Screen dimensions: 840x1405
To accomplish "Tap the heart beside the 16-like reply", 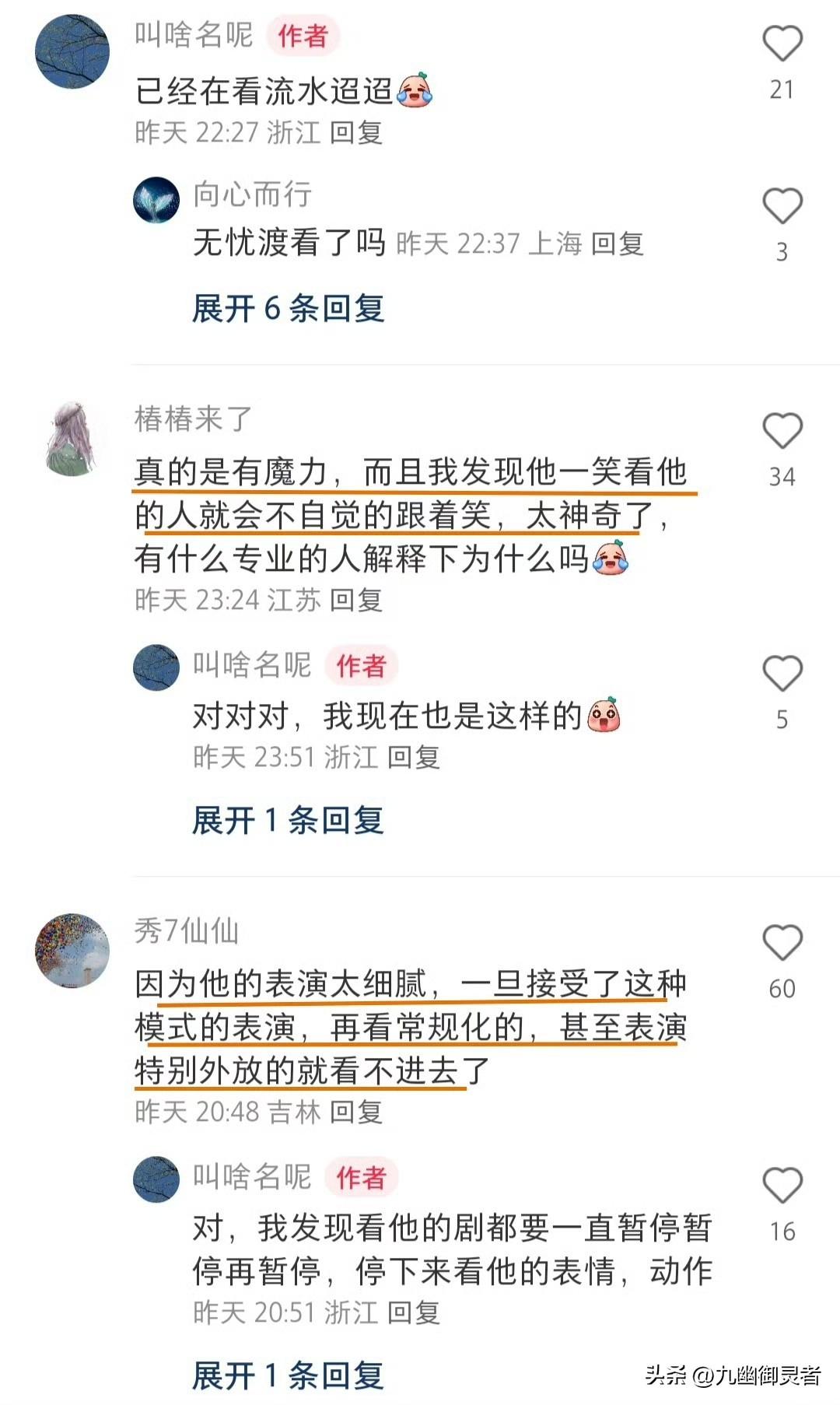I will [782, 1186].
